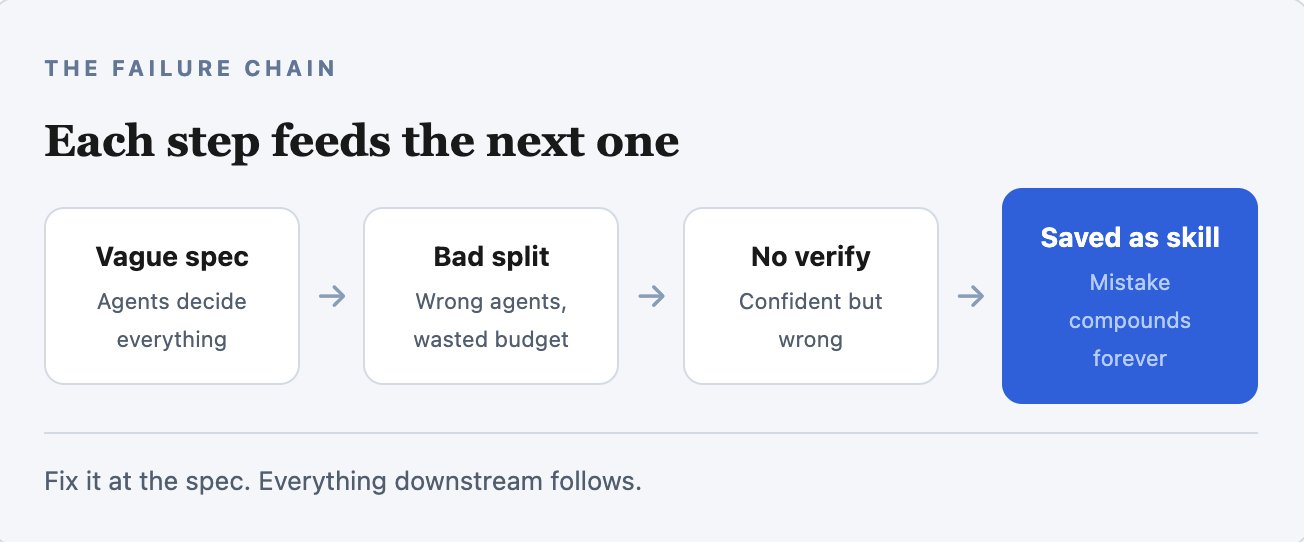Select the Bad split card
The width and height of the screenshot is (1304, 542).
pos(491,296)
